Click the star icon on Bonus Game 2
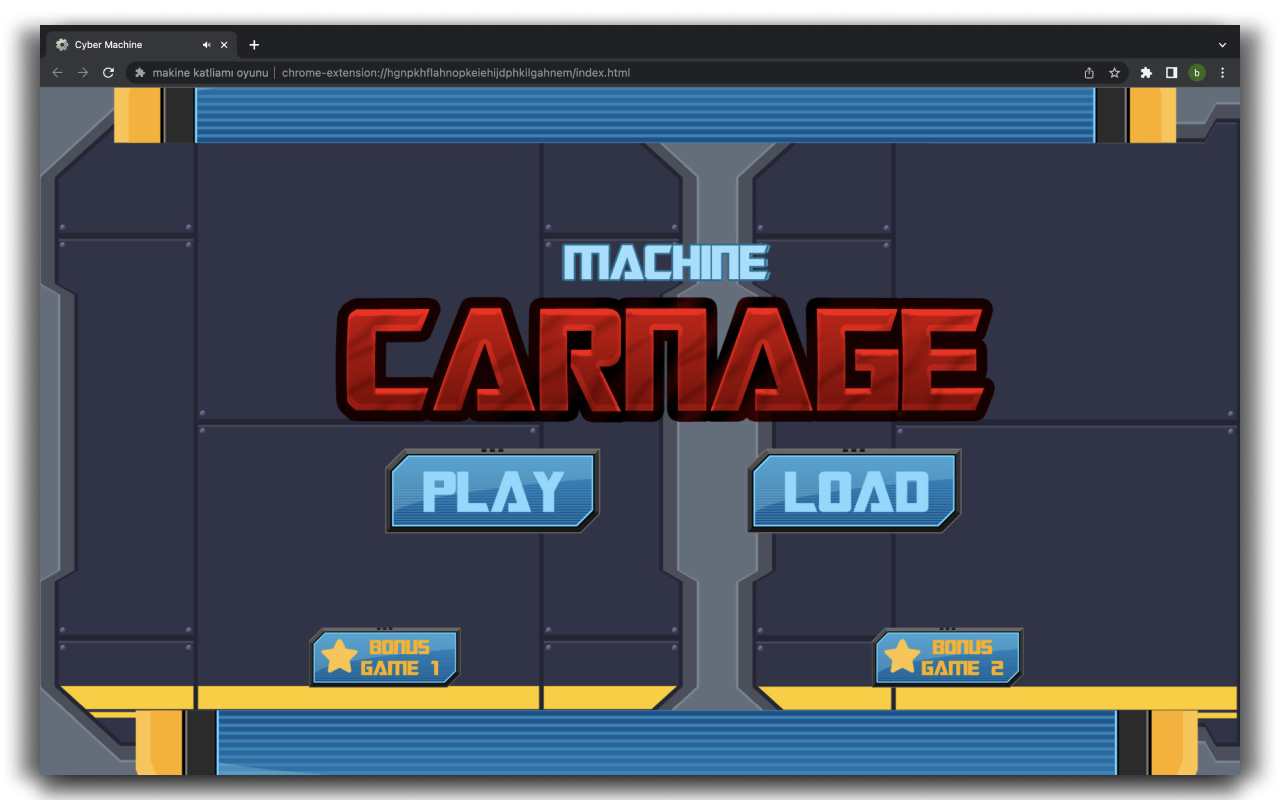 [x=903, y=657]
